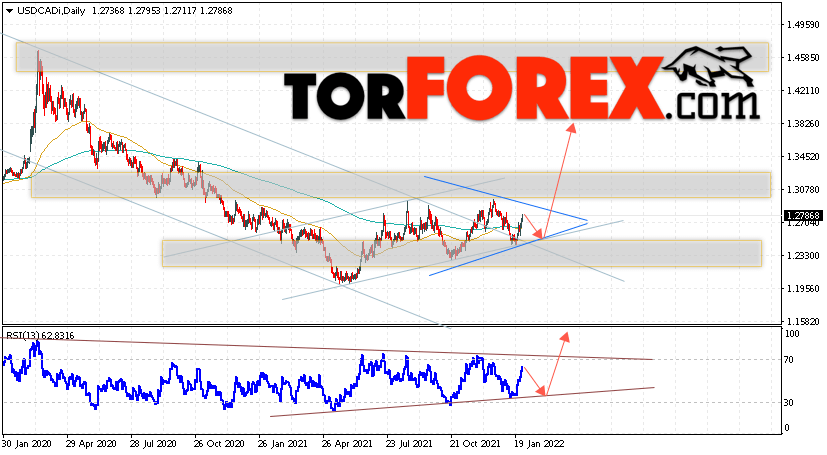827x455 pixels.
Task: Click the 1.38260 price axis label
Action: (x=803, y=123)
